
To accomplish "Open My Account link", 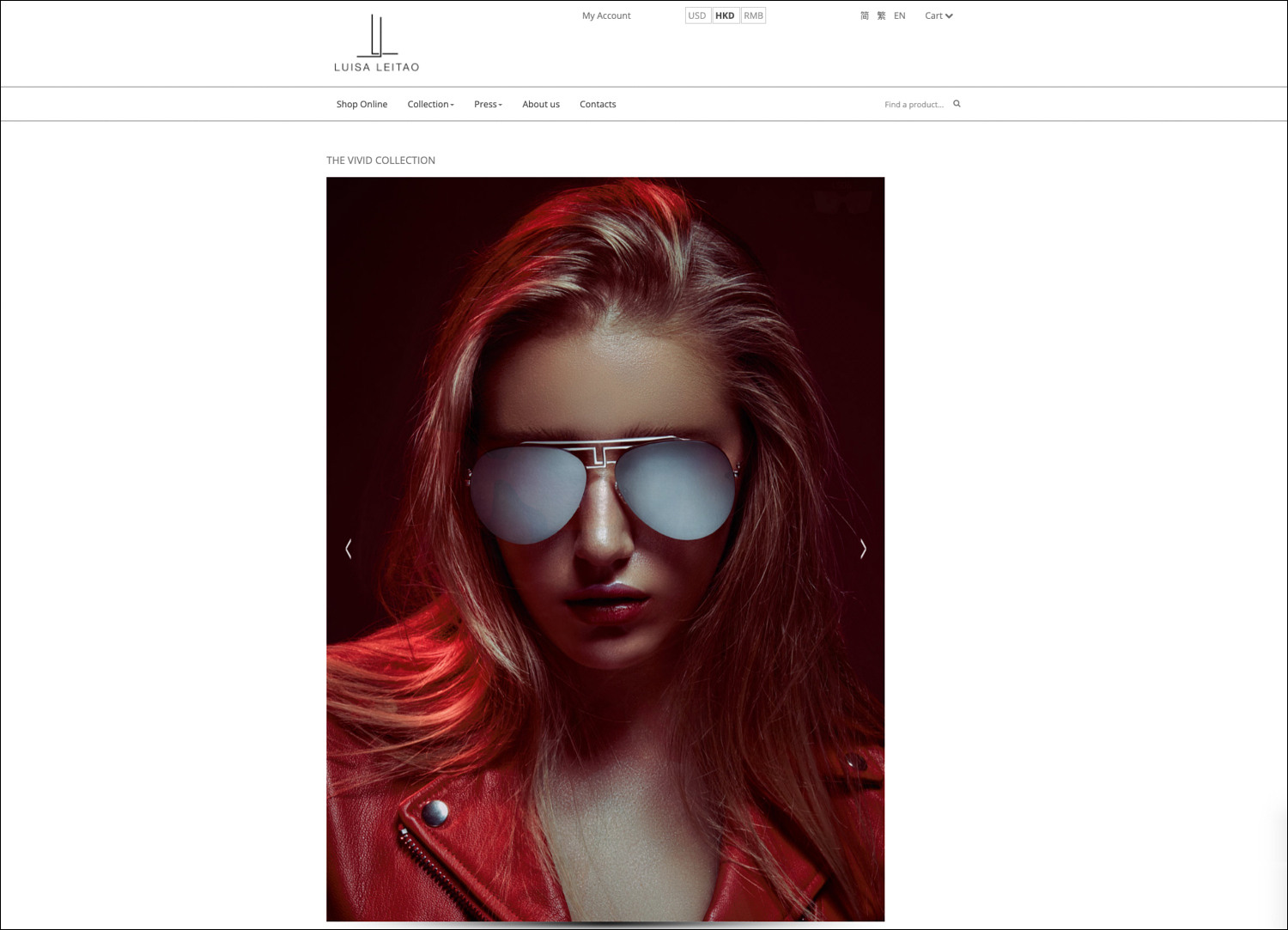I will [x=606, y=15].
